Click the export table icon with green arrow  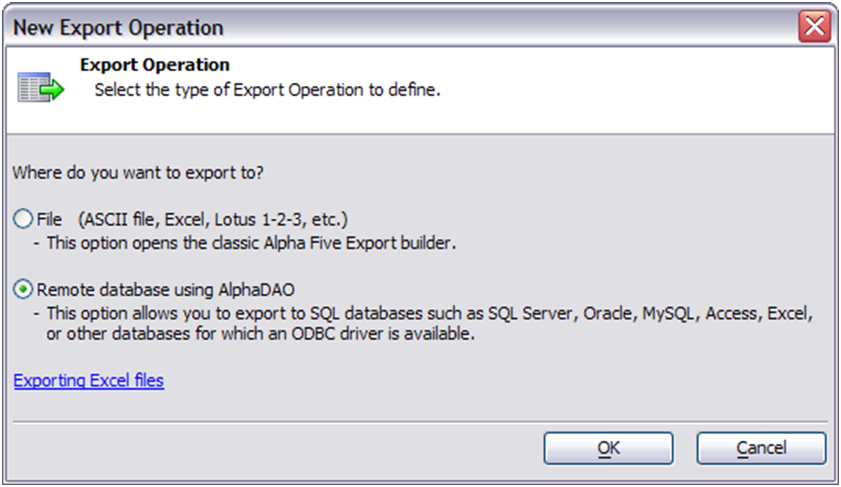(x=41, y=87)
